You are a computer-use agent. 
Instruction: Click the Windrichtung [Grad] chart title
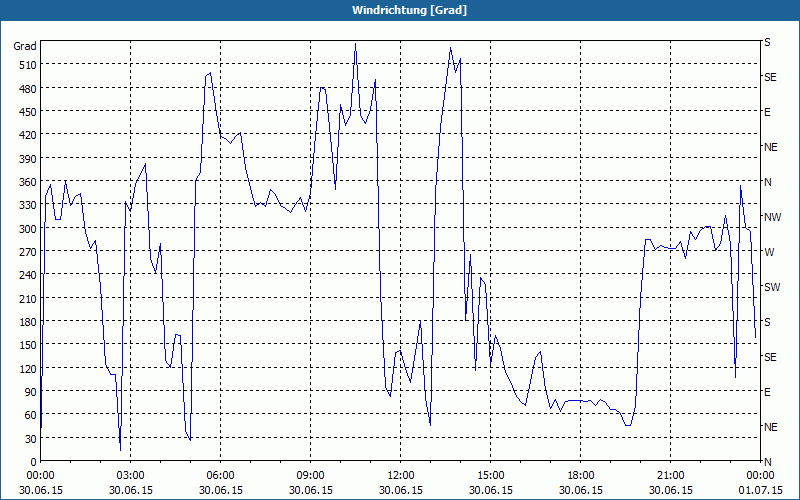point(409,10)
